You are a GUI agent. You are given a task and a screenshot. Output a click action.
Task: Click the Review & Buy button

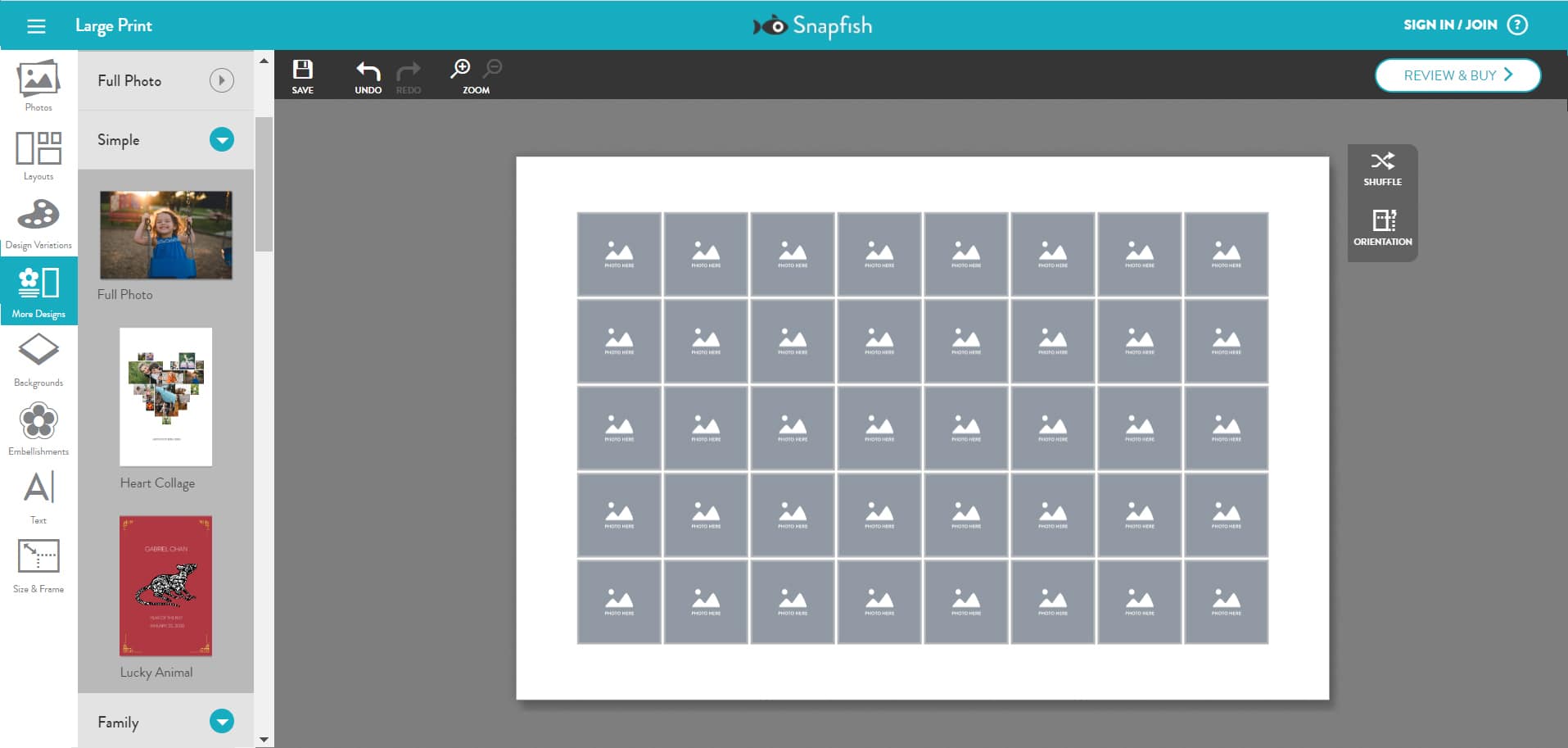pos(1457,75)
